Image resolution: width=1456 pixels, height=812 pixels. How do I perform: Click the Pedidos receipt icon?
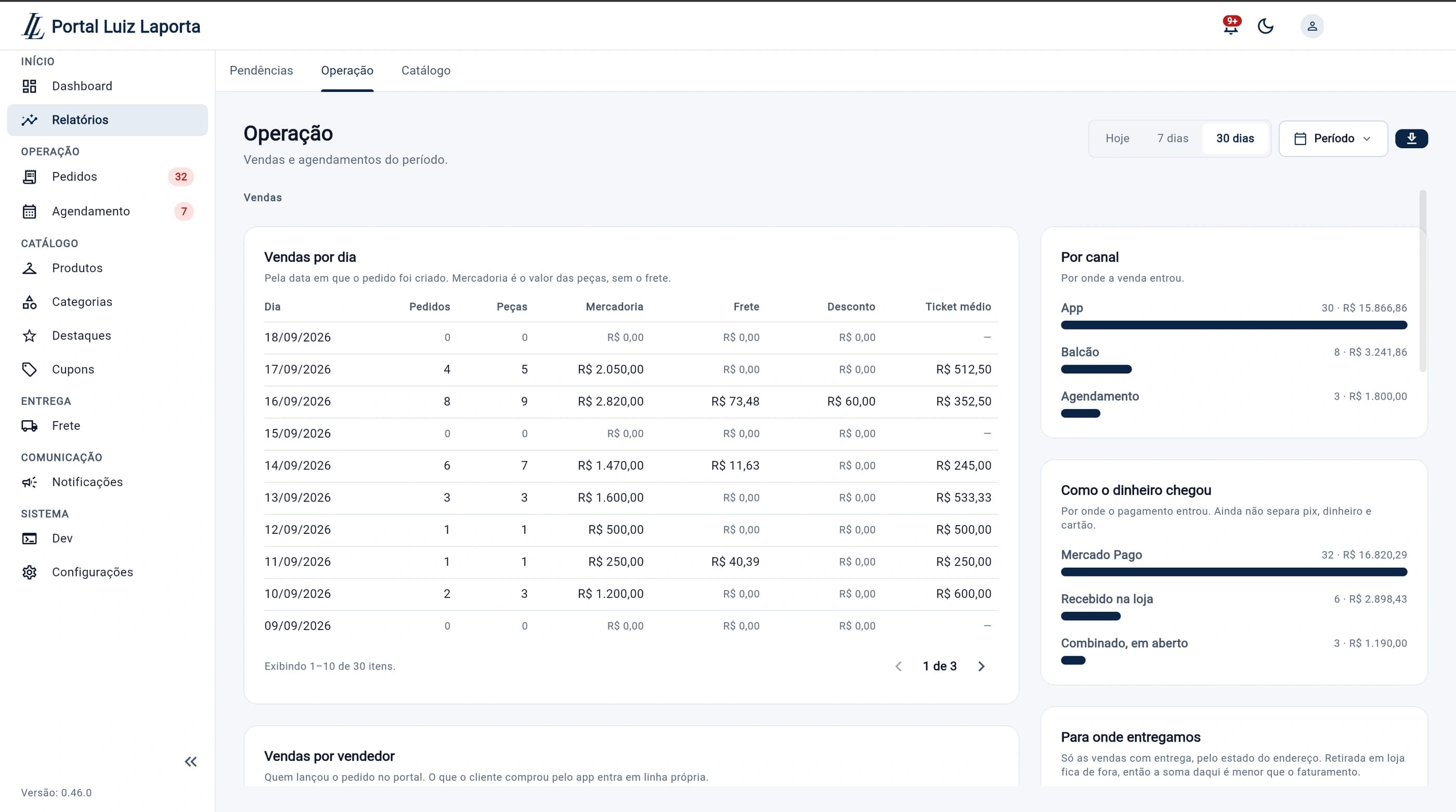point(30,177)
